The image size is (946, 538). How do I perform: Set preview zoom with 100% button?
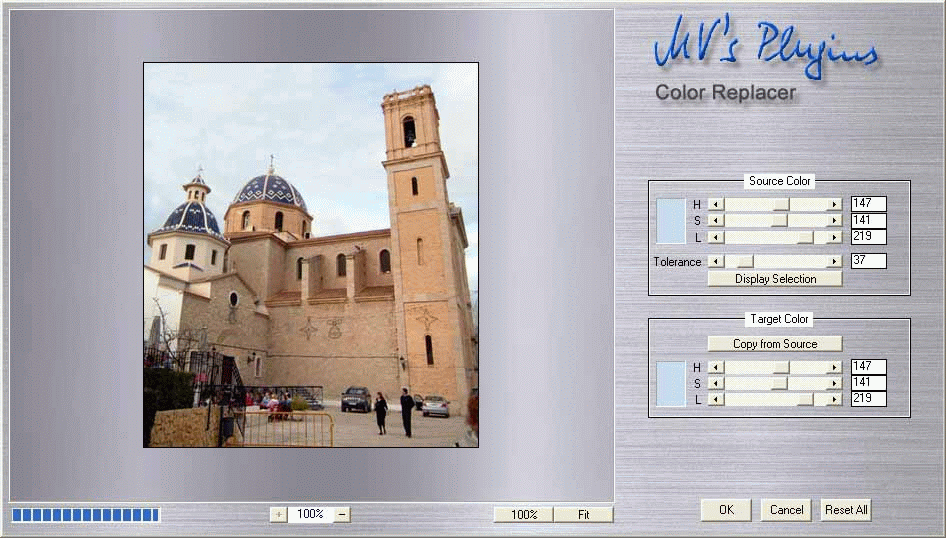[x=524, y=514]
